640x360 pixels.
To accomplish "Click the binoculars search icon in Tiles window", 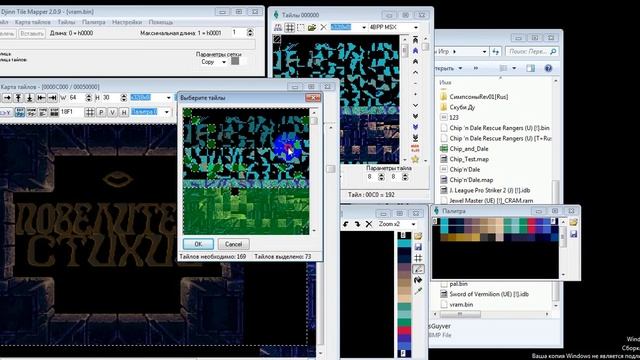I will coord(278,27).
